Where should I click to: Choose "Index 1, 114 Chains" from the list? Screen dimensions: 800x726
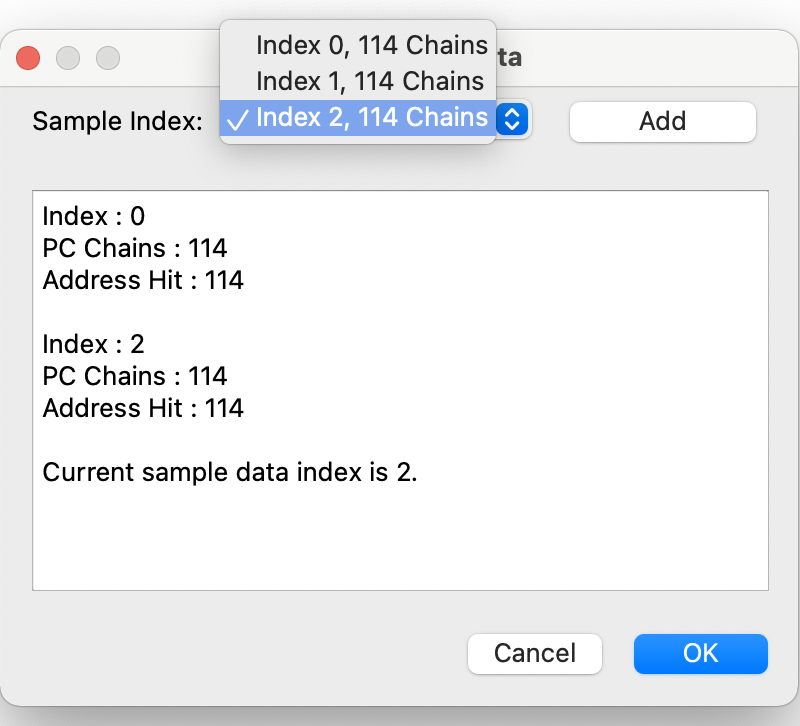(370, 81)
